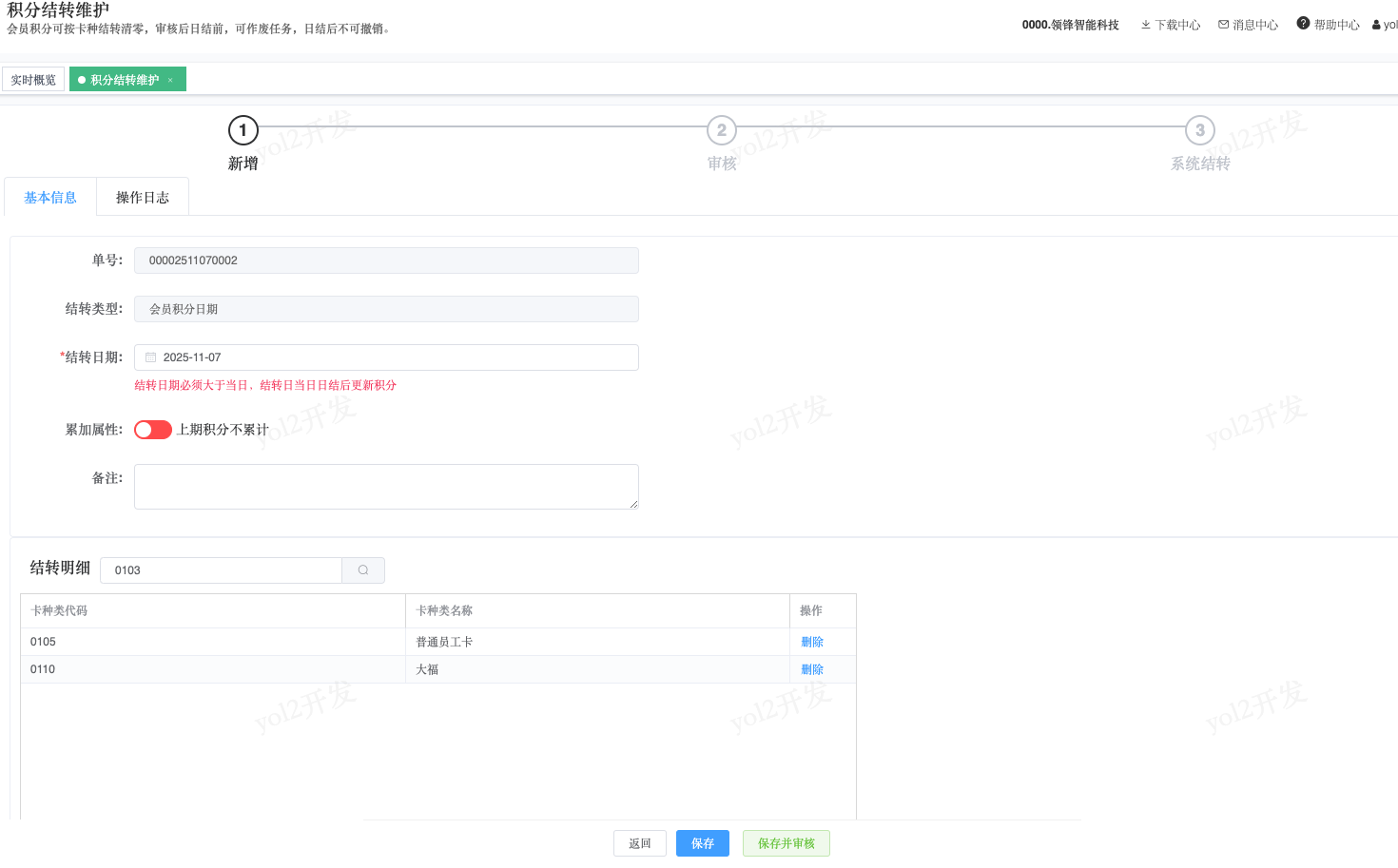Open 下载中心 download center
Screen dimensions: 1398x868
pyautogui.click(x=1171, y=25)
